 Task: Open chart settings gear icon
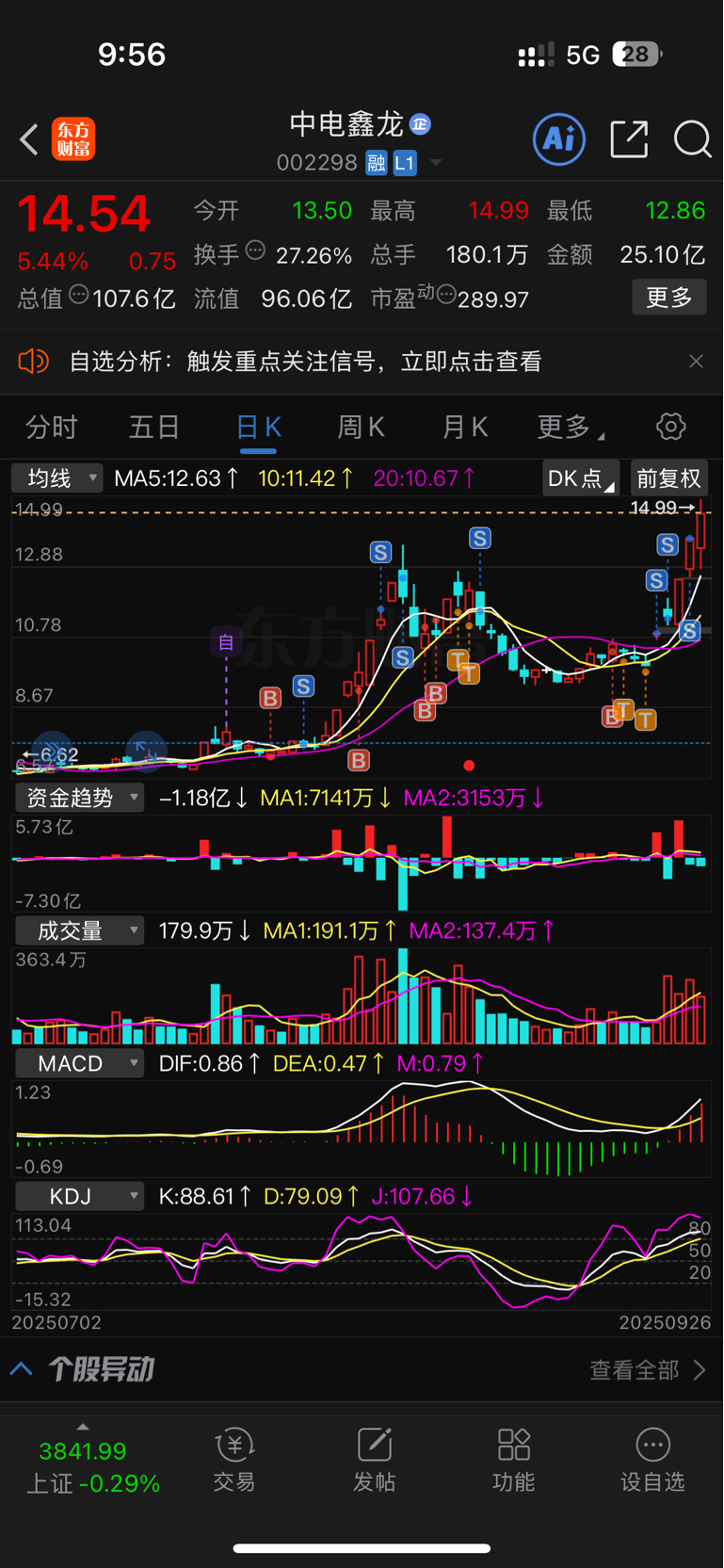[x=671, y=427]
